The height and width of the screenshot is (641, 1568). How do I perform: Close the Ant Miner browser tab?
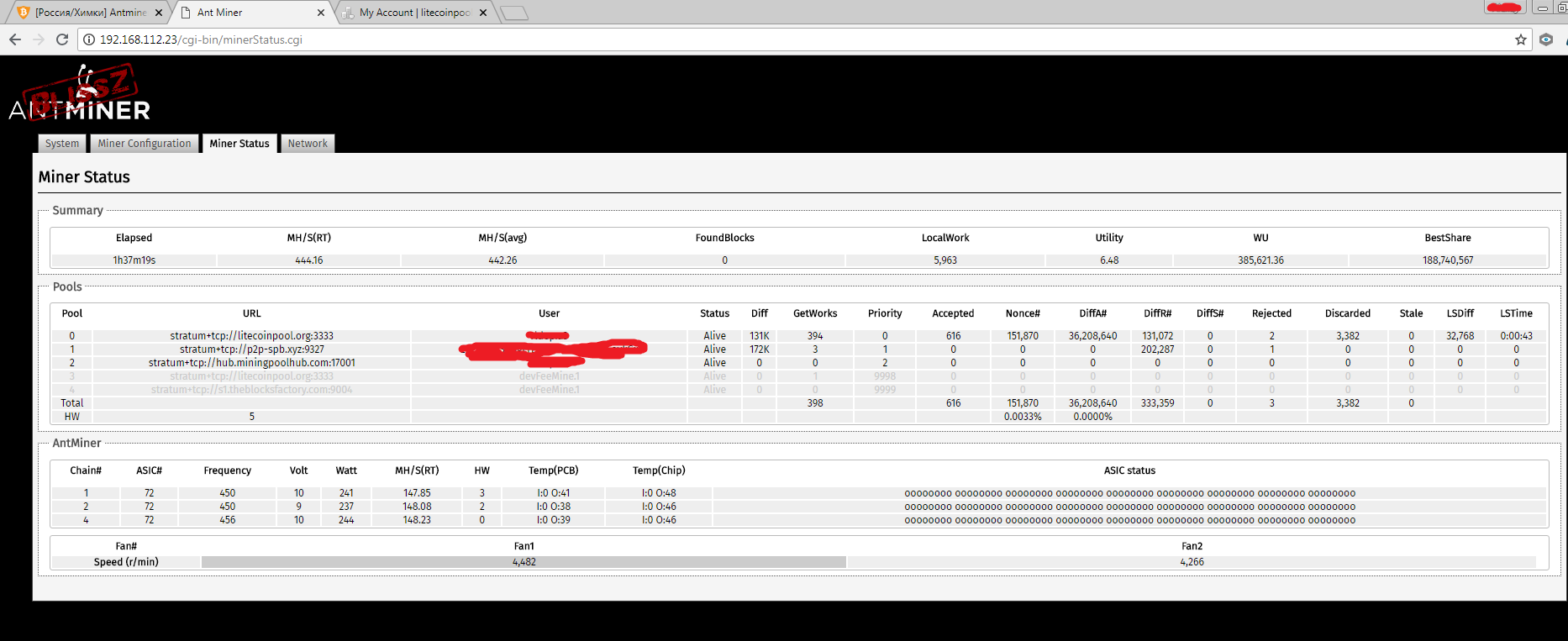[x=321, y=13]
